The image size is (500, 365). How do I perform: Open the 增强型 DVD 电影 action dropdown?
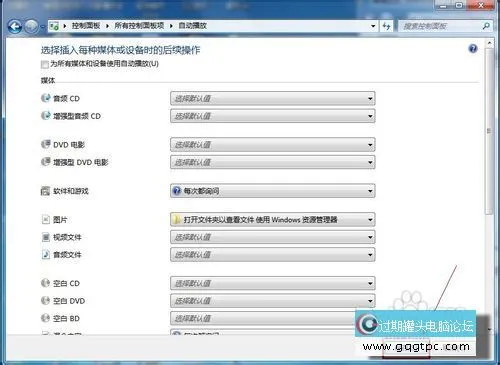(x=273, y=162)
